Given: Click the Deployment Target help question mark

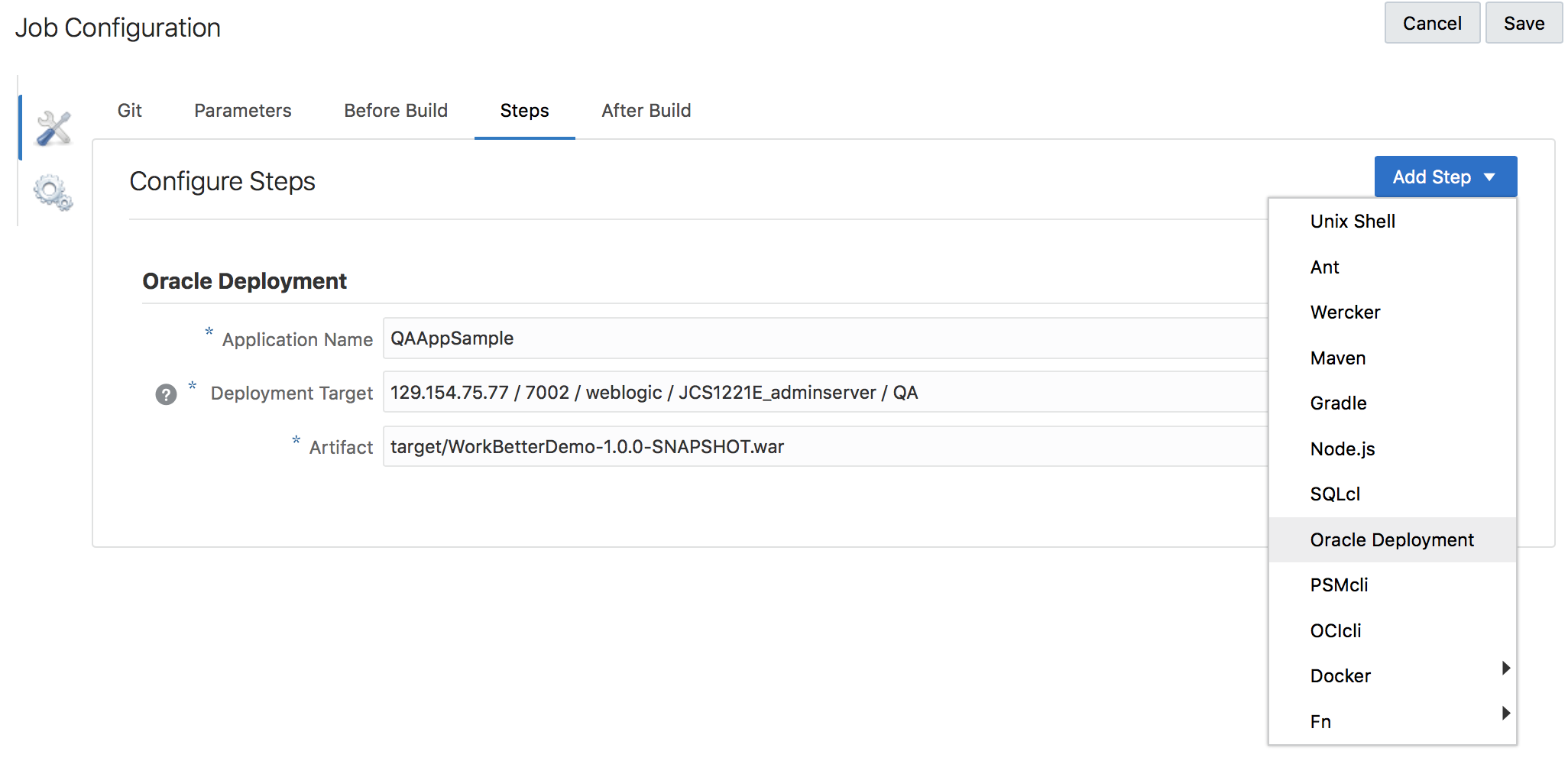Looking at the screenshot, I should pos(166,394).
